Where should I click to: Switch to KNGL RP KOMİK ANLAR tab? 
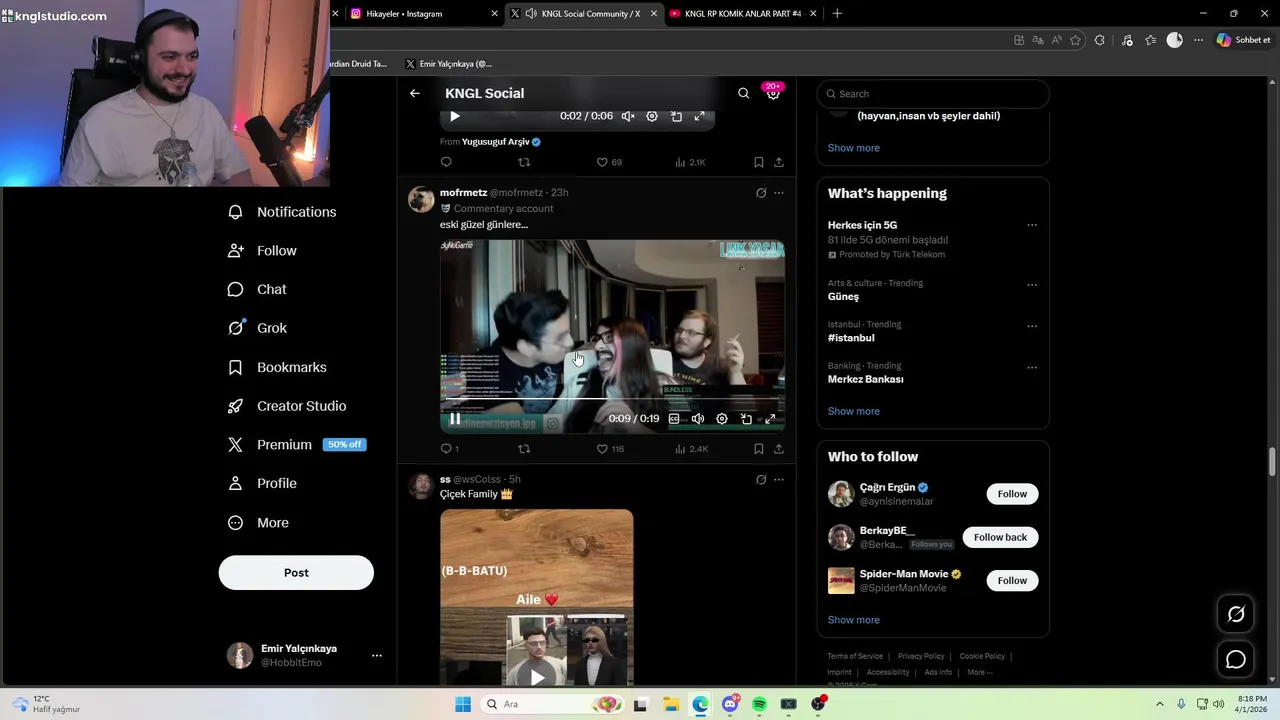(x=741, y=14)
